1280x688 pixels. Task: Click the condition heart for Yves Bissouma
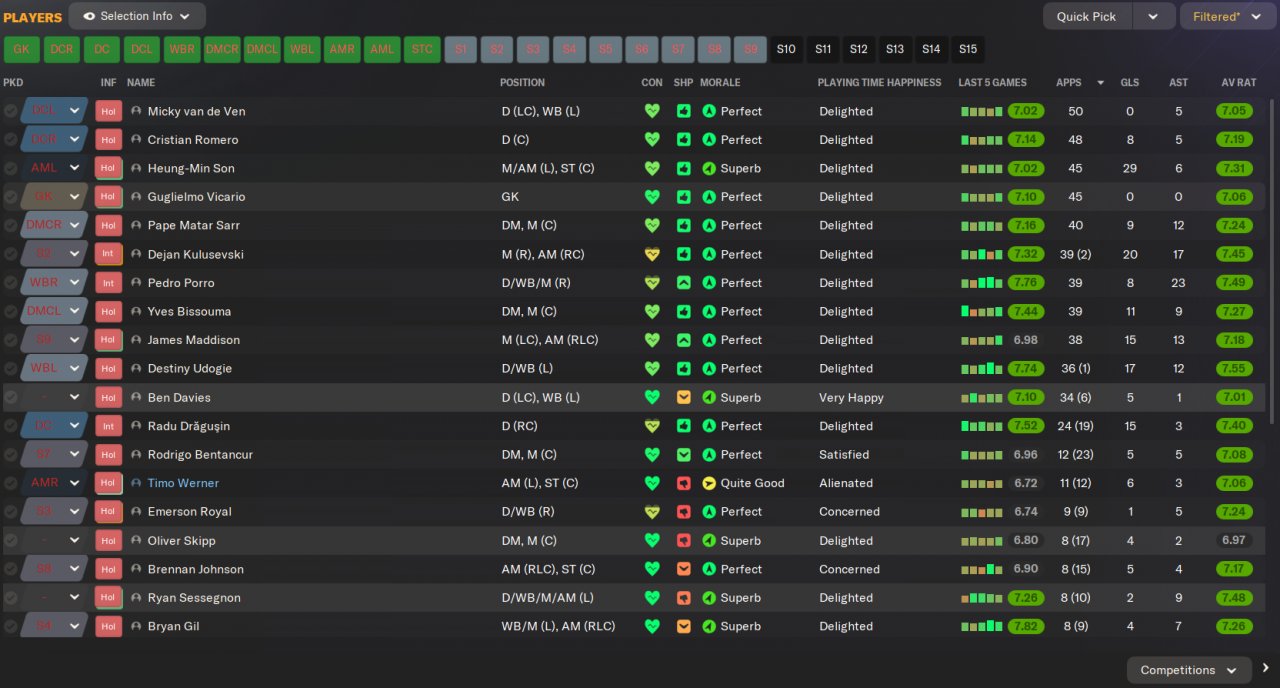pos(652,311)
